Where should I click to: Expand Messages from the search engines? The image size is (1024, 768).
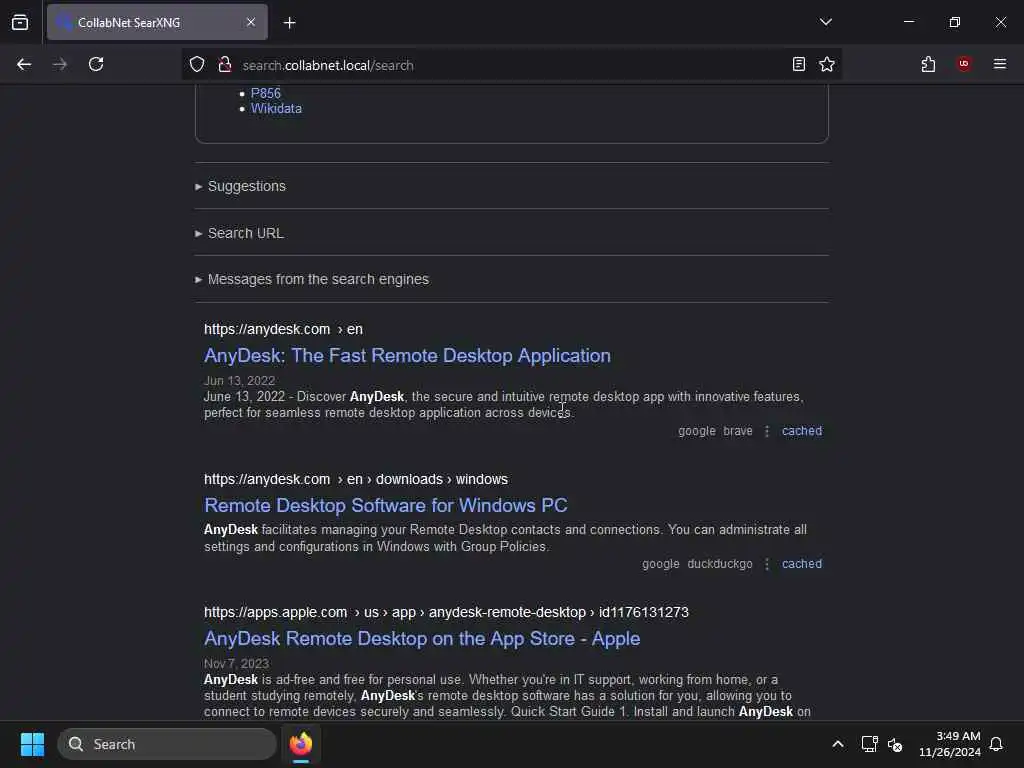tap(312, 280)
